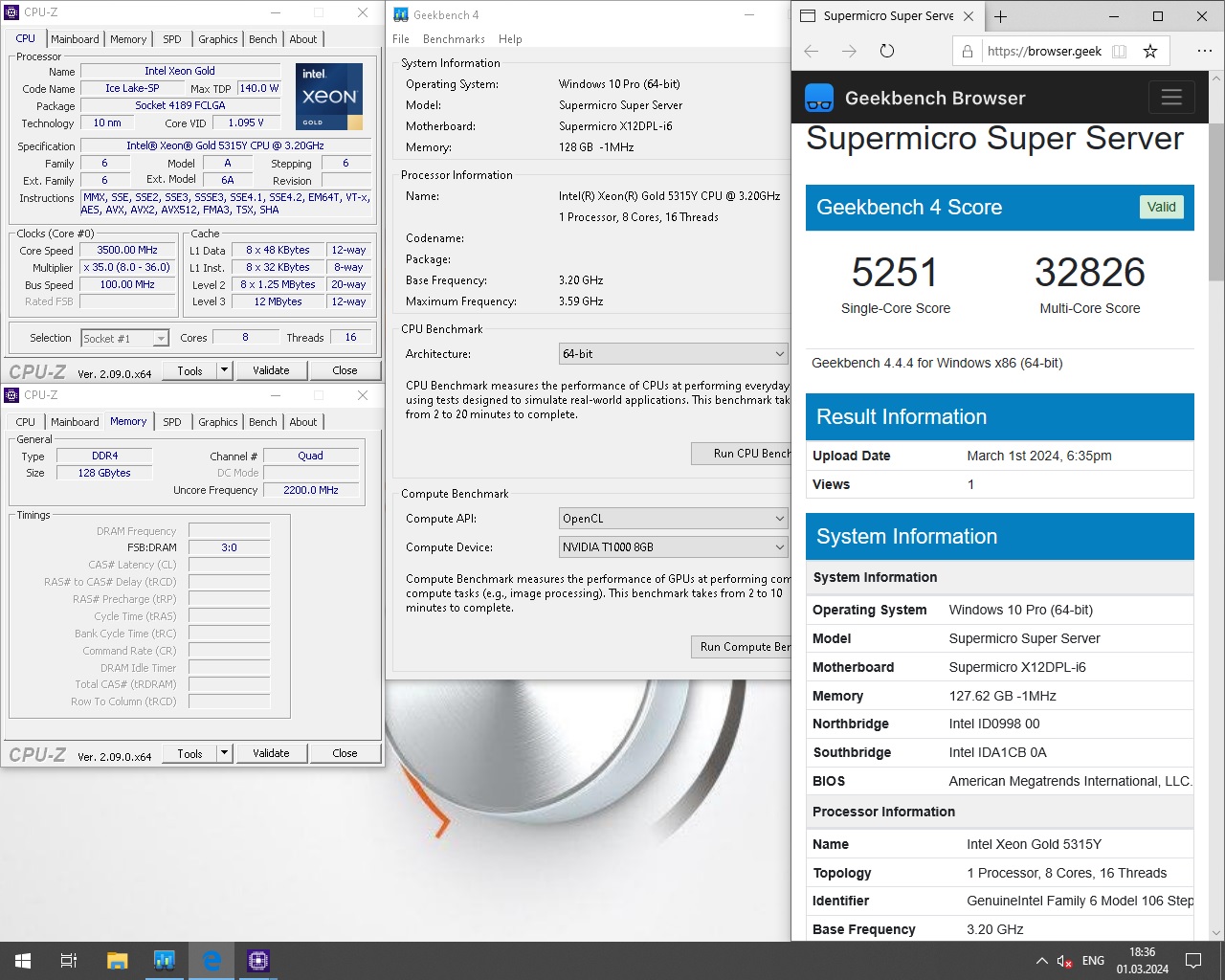The image size is (1225, 980).
Task: Click Geekbench 4 title bar icon
Action: (401, 14)
